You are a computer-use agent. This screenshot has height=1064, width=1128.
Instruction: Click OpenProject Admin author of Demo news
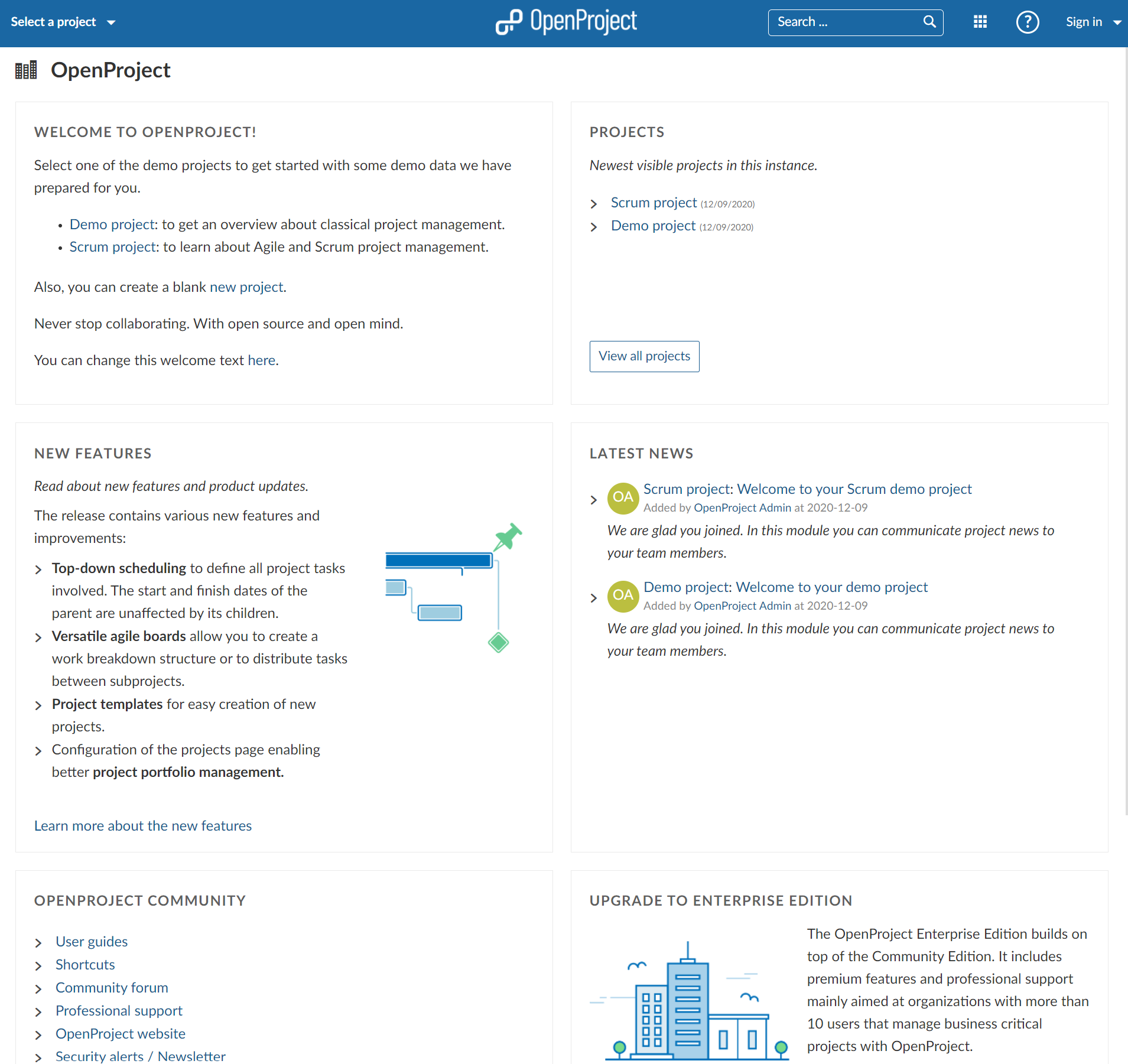pyautogui.click(x=742, y=606)
